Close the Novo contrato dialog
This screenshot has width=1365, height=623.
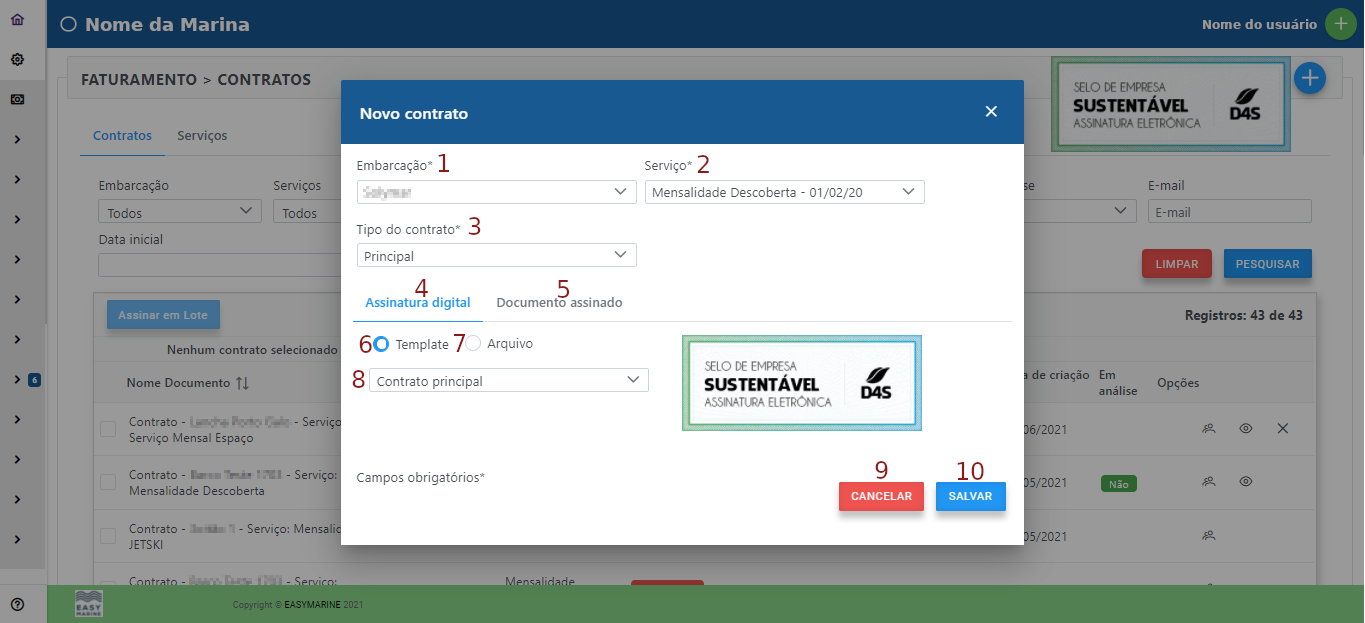991,112
